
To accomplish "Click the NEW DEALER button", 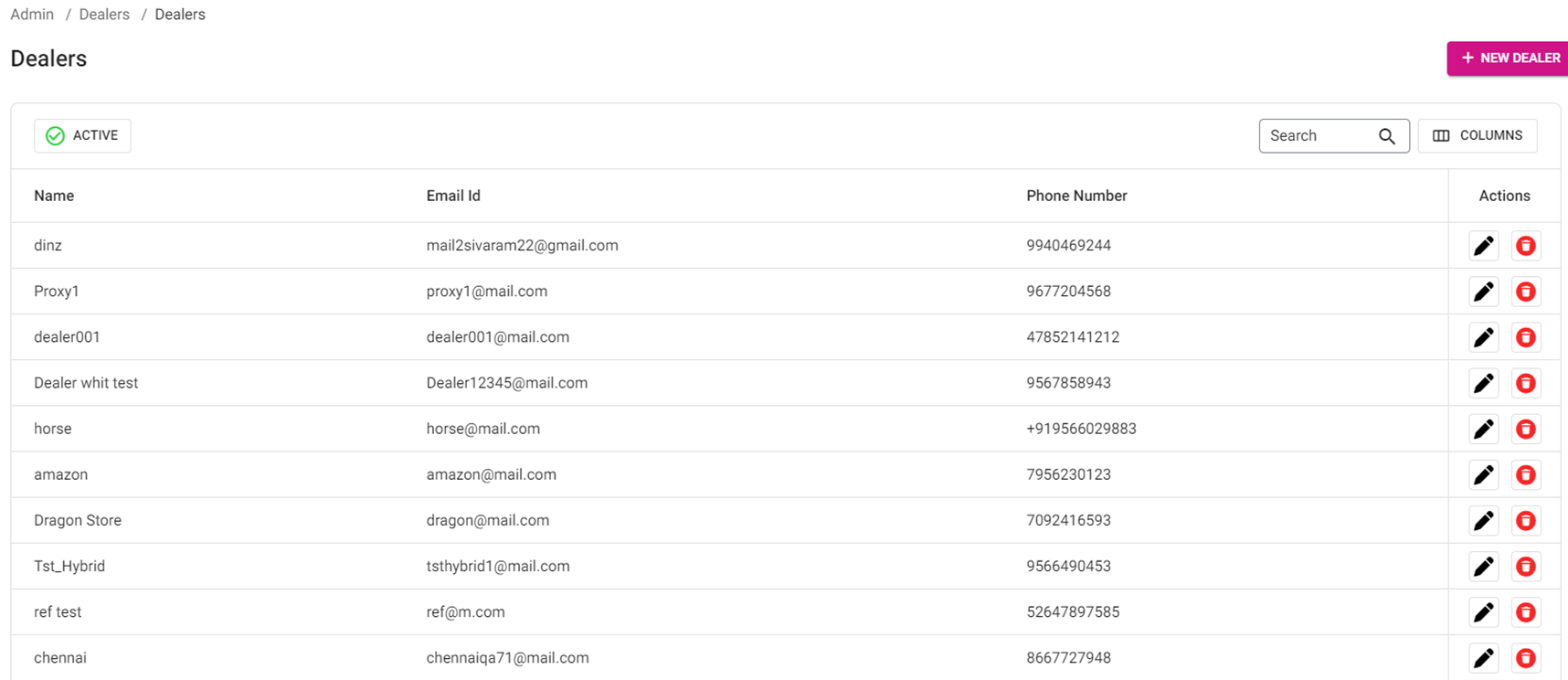I will click(x=1509, y=58).
